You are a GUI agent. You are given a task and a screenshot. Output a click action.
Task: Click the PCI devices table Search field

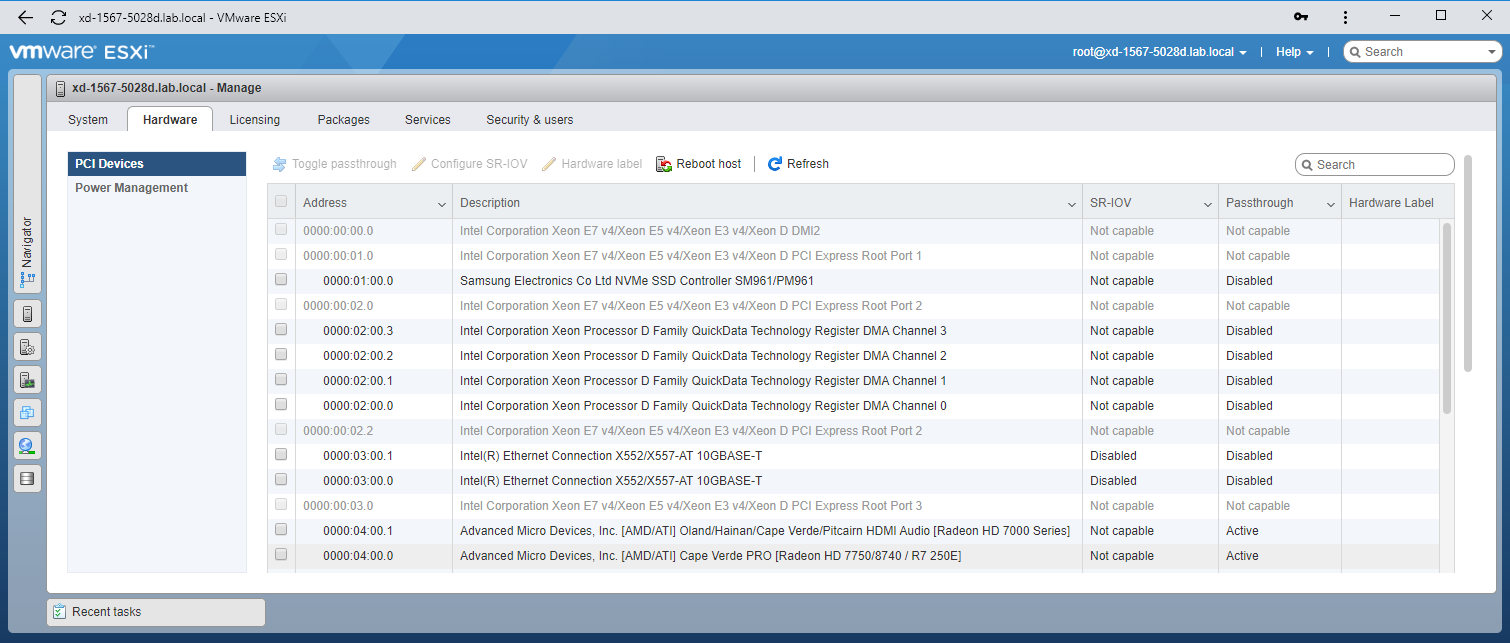pyautogui.click(x=1375, y=165)
